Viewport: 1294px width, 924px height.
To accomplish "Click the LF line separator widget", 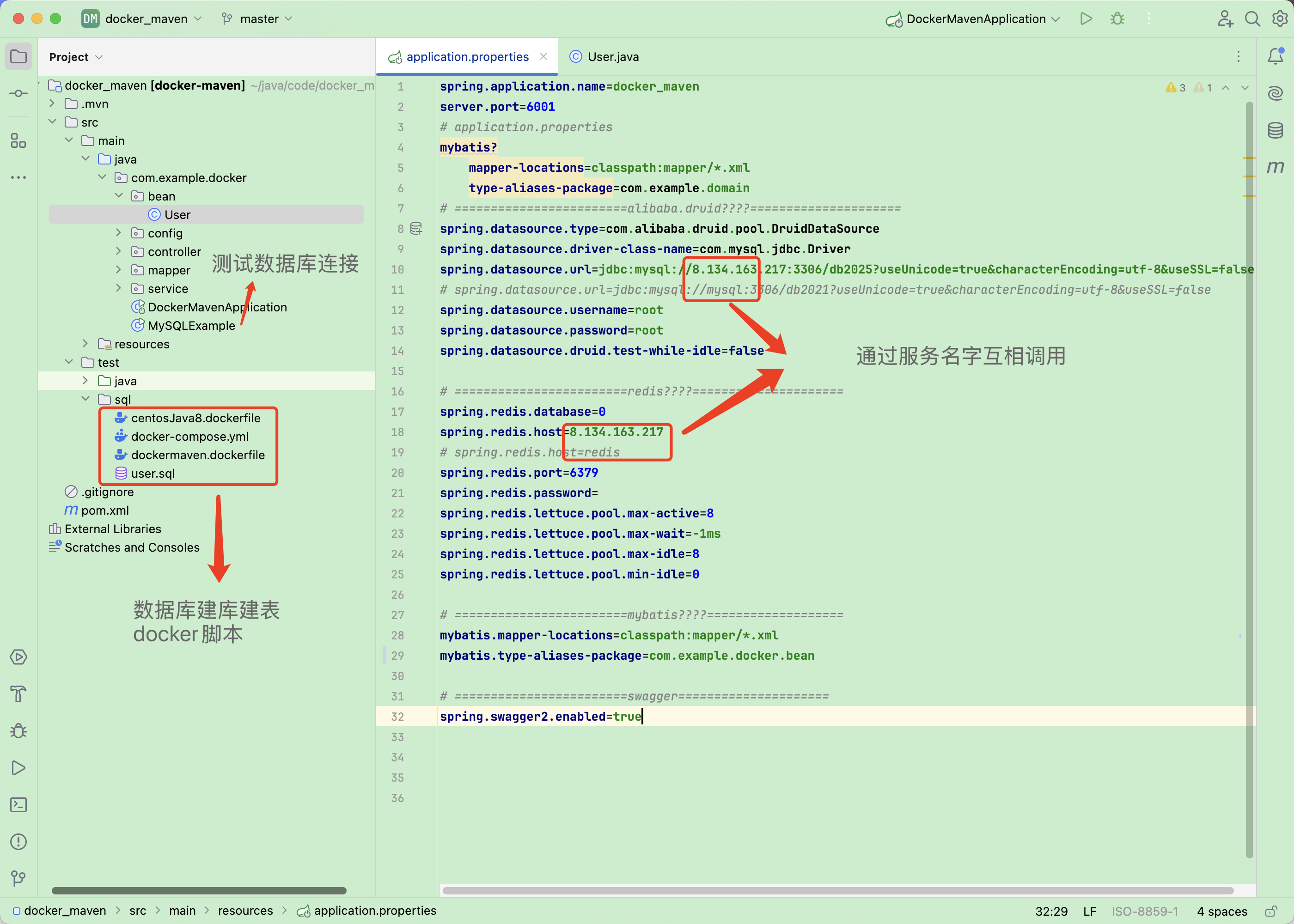I will tap(1089, 911).
